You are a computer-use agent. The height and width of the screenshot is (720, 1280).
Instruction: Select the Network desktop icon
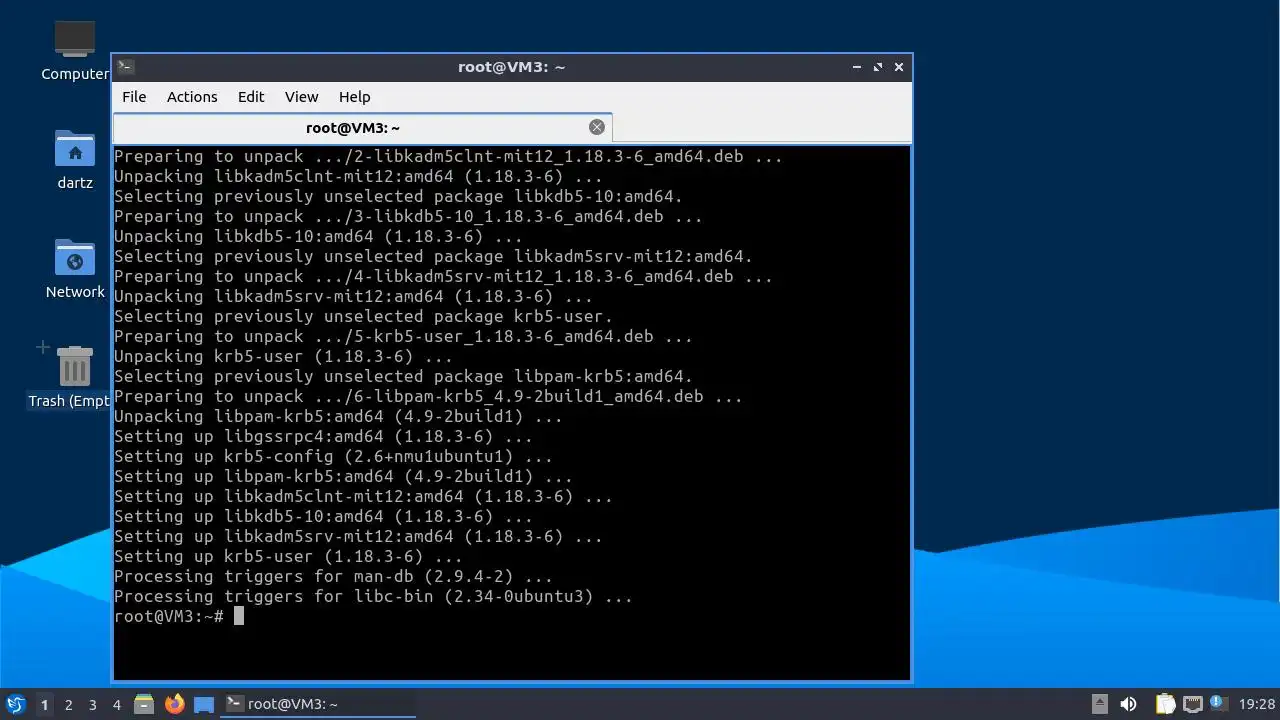[x=75, y=268]
